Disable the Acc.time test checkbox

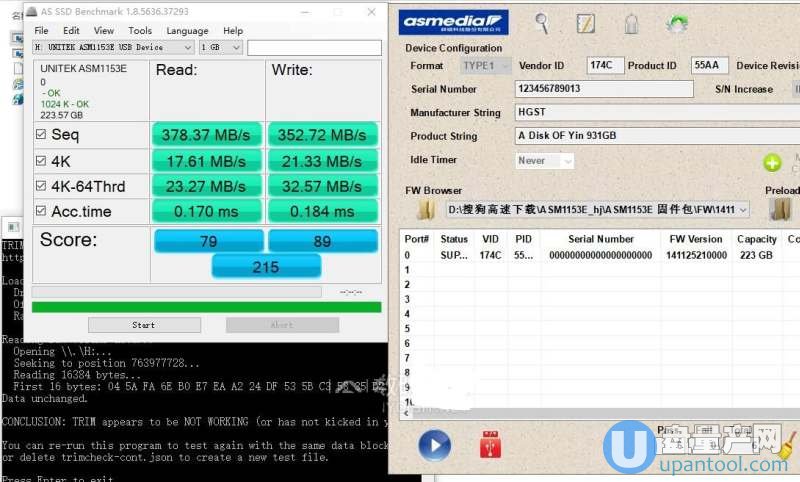click(x=41, y=211)
